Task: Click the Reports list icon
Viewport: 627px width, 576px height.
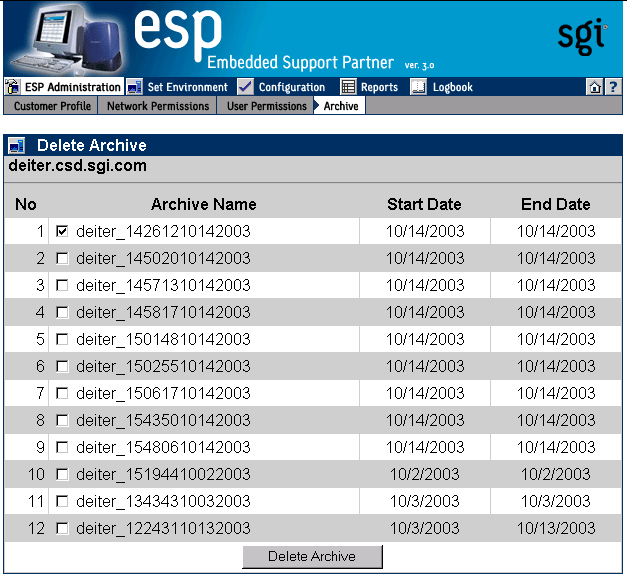Action: [348, 87]
